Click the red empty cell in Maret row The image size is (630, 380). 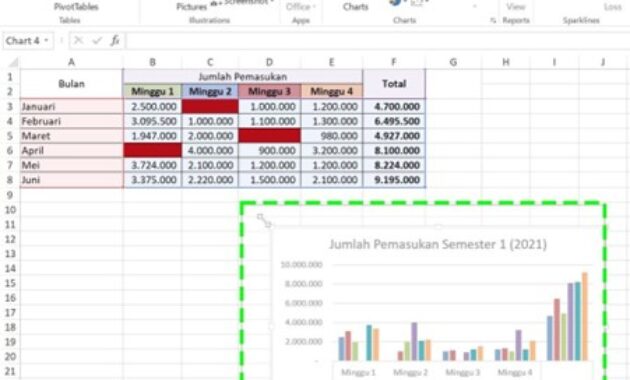click(269, 136)
